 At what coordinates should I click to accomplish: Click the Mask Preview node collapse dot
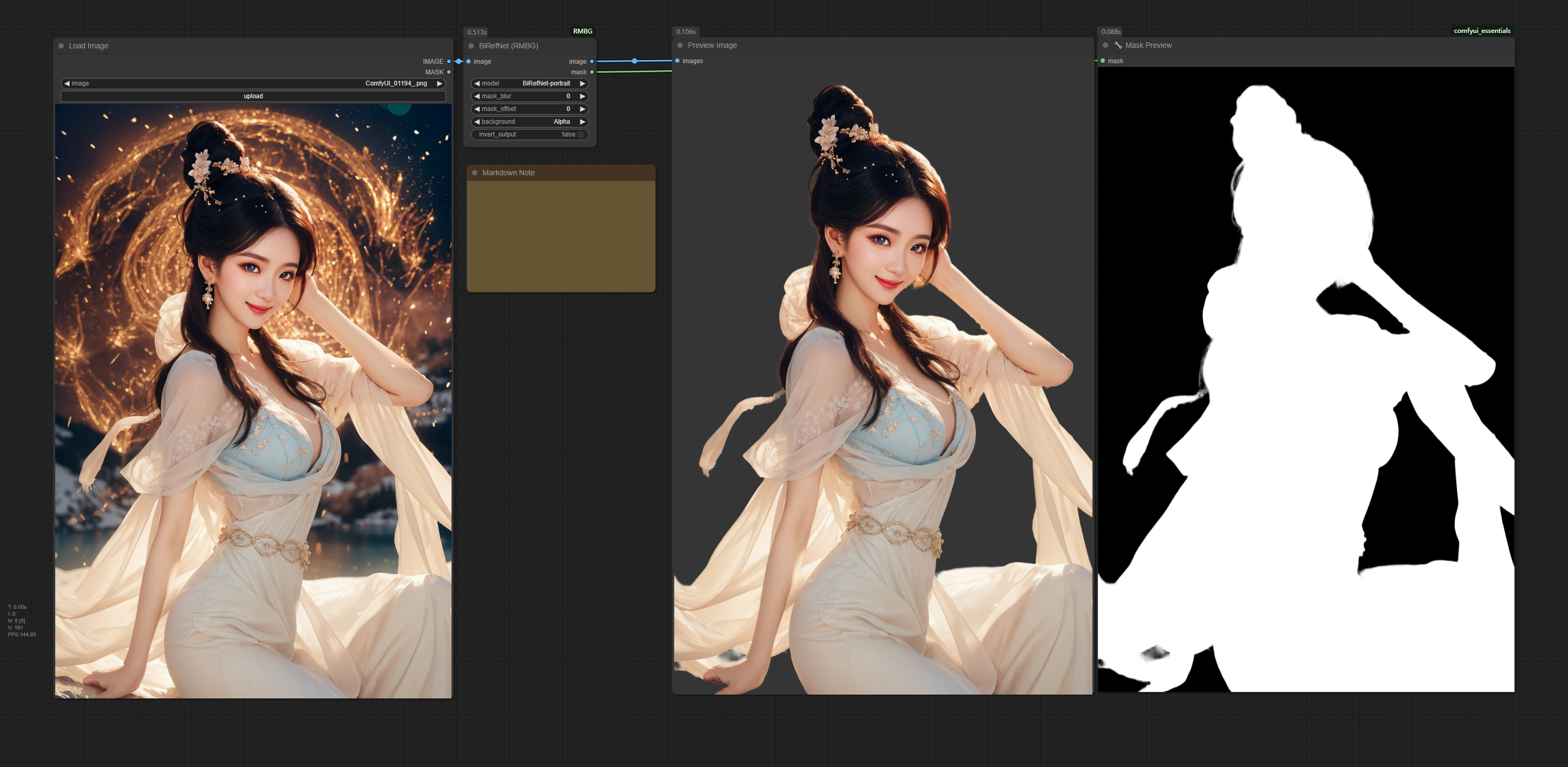coord(1106,45)
